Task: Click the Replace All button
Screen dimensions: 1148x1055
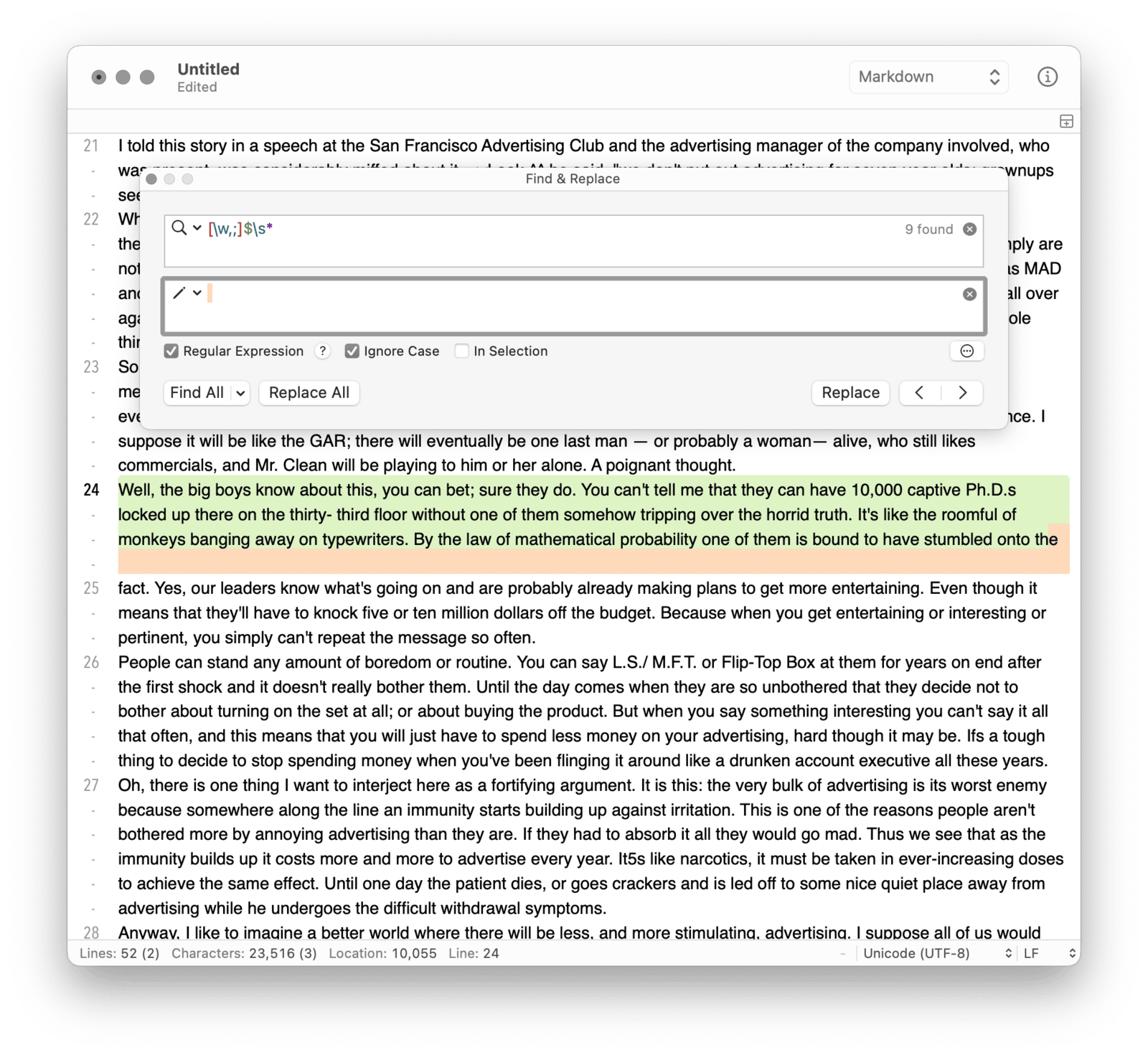Action: pos(309,392)
